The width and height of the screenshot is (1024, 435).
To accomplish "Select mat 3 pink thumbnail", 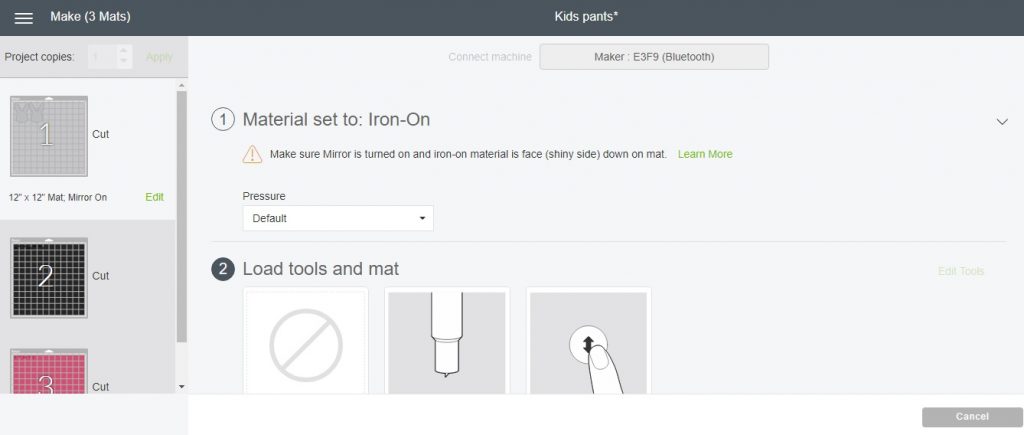I will tap(49, 371).
